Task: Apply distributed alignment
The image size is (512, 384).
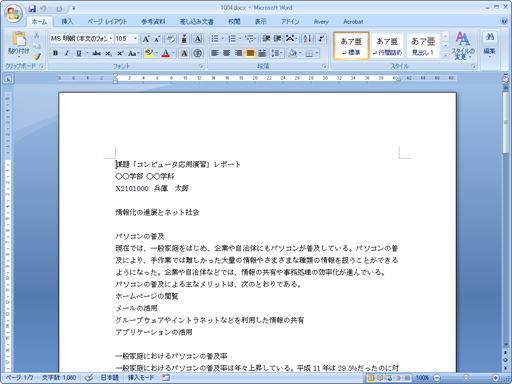Action: pos(262,53)
